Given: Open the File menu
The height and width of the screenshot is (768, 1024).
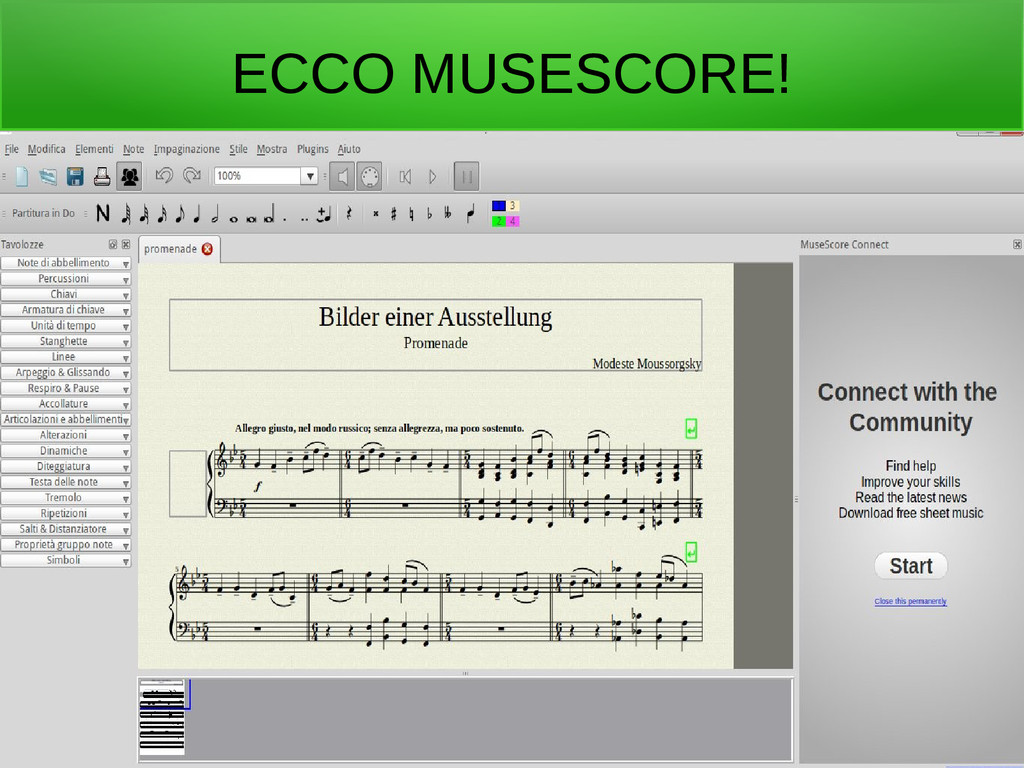Looking at the screenshot, I should pos(12,149).
